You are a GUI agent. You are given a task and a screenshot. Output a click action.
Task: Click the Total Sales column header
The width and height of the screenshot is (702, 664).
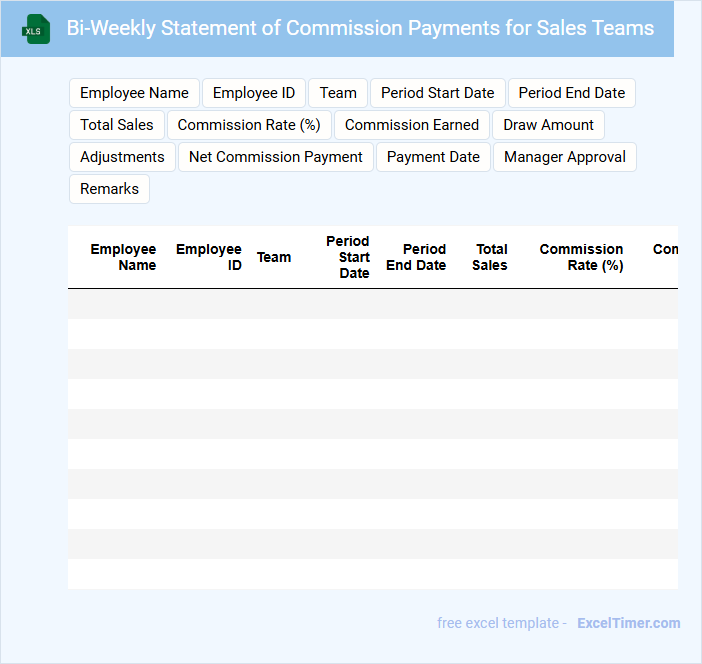[490, 257]
